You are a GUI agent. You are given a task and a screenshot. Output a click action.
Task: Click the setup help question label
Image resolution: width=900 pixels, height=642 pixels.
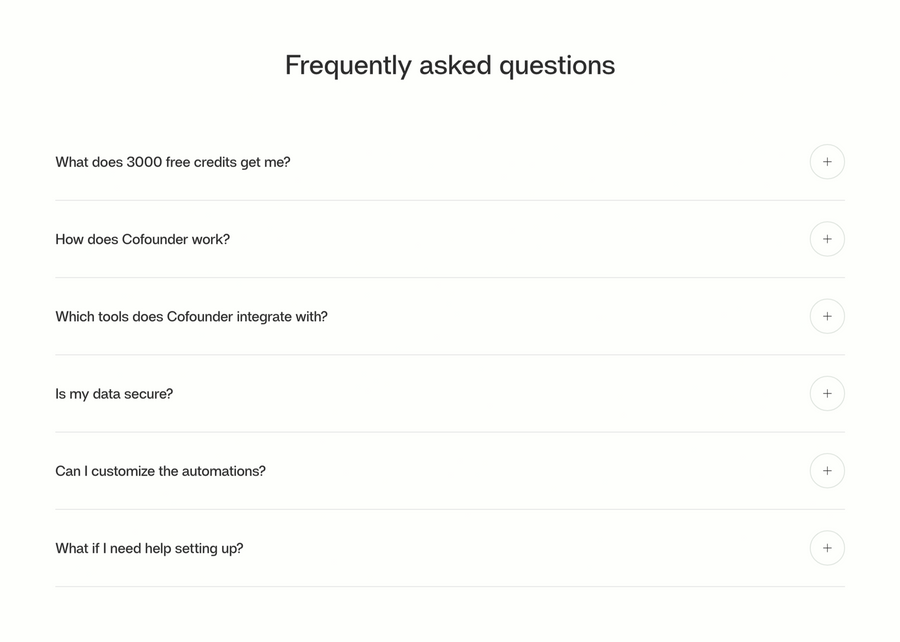[149, 548]
